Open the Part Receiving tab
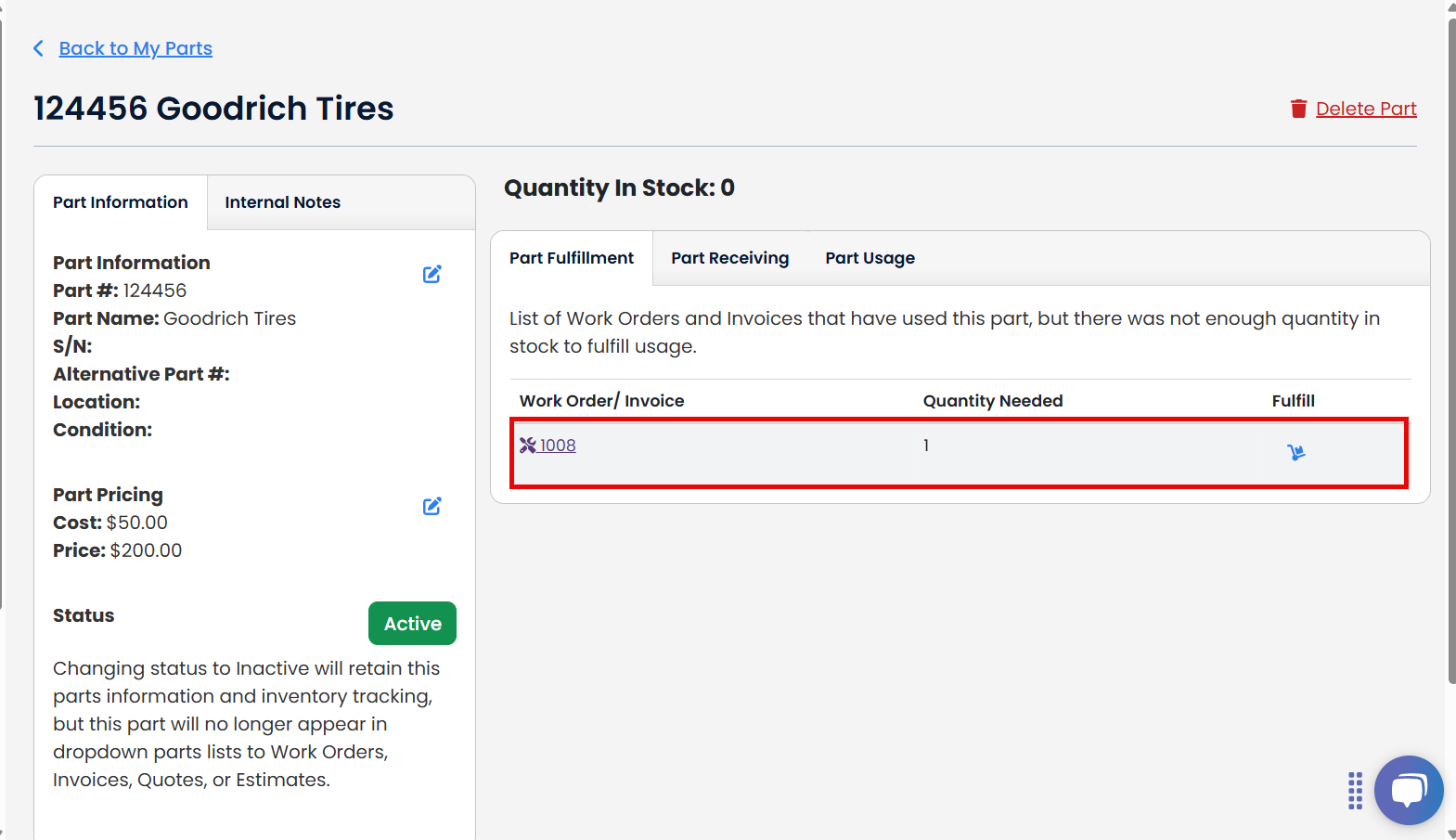 [729, 258]
